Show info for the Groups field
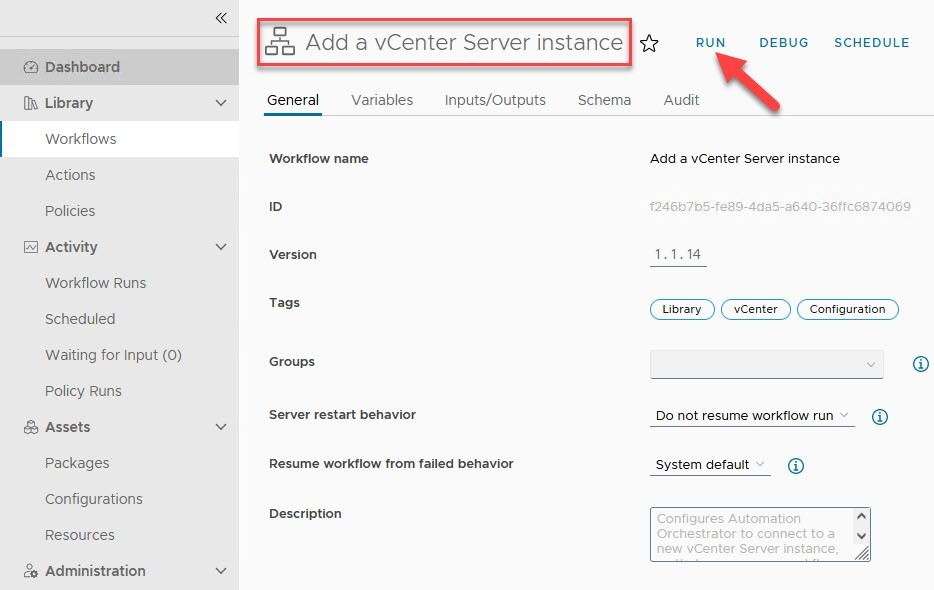The height and width of the screenshot is (590, 934). pos(920,364)
